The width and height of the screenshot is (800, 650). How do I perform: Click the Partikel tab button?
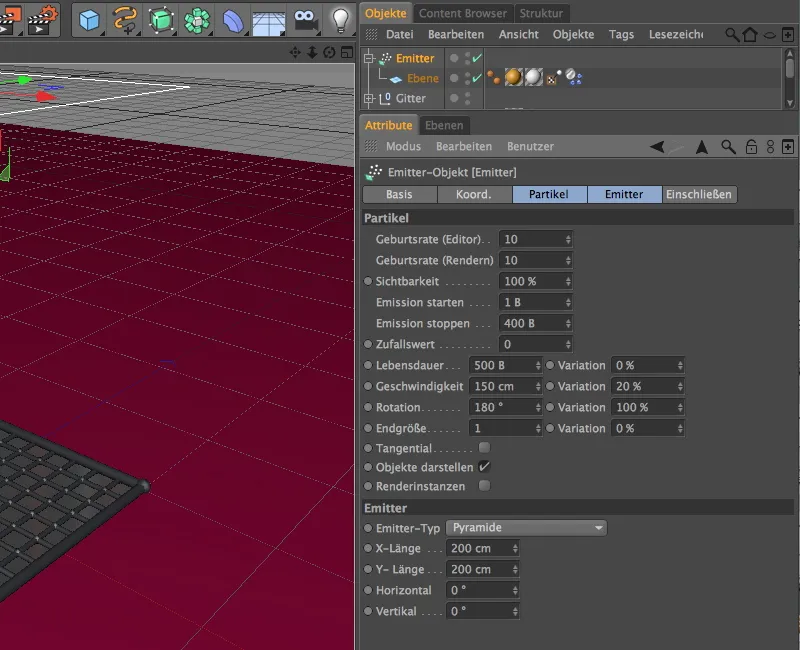(x=549, y=194)
